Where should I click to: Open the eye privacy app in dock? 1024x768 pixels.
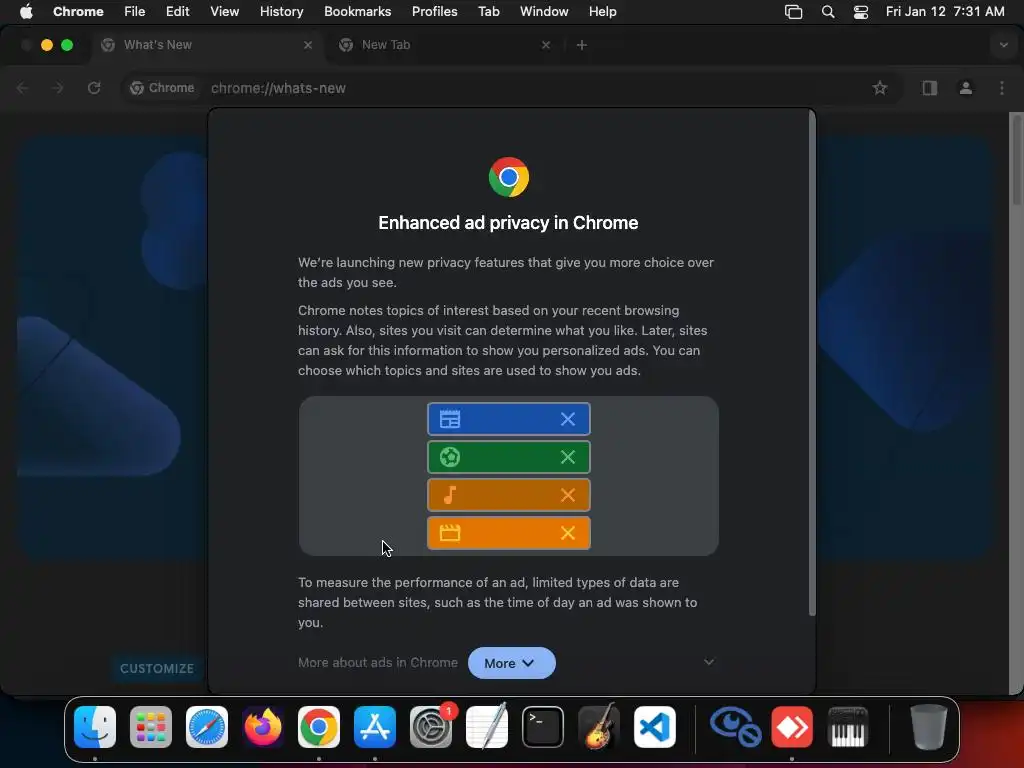point(735,727)
